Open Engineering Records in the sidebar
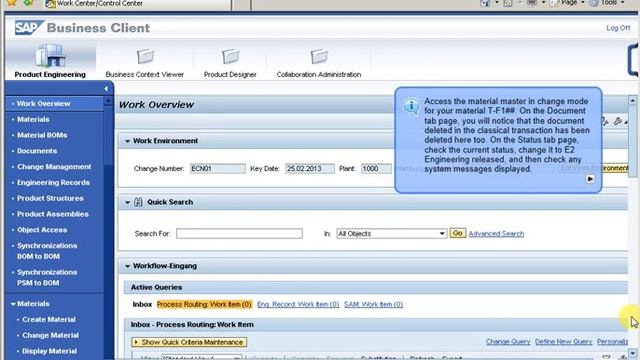This screenshot has height=360, width=640. coord(53,182)
